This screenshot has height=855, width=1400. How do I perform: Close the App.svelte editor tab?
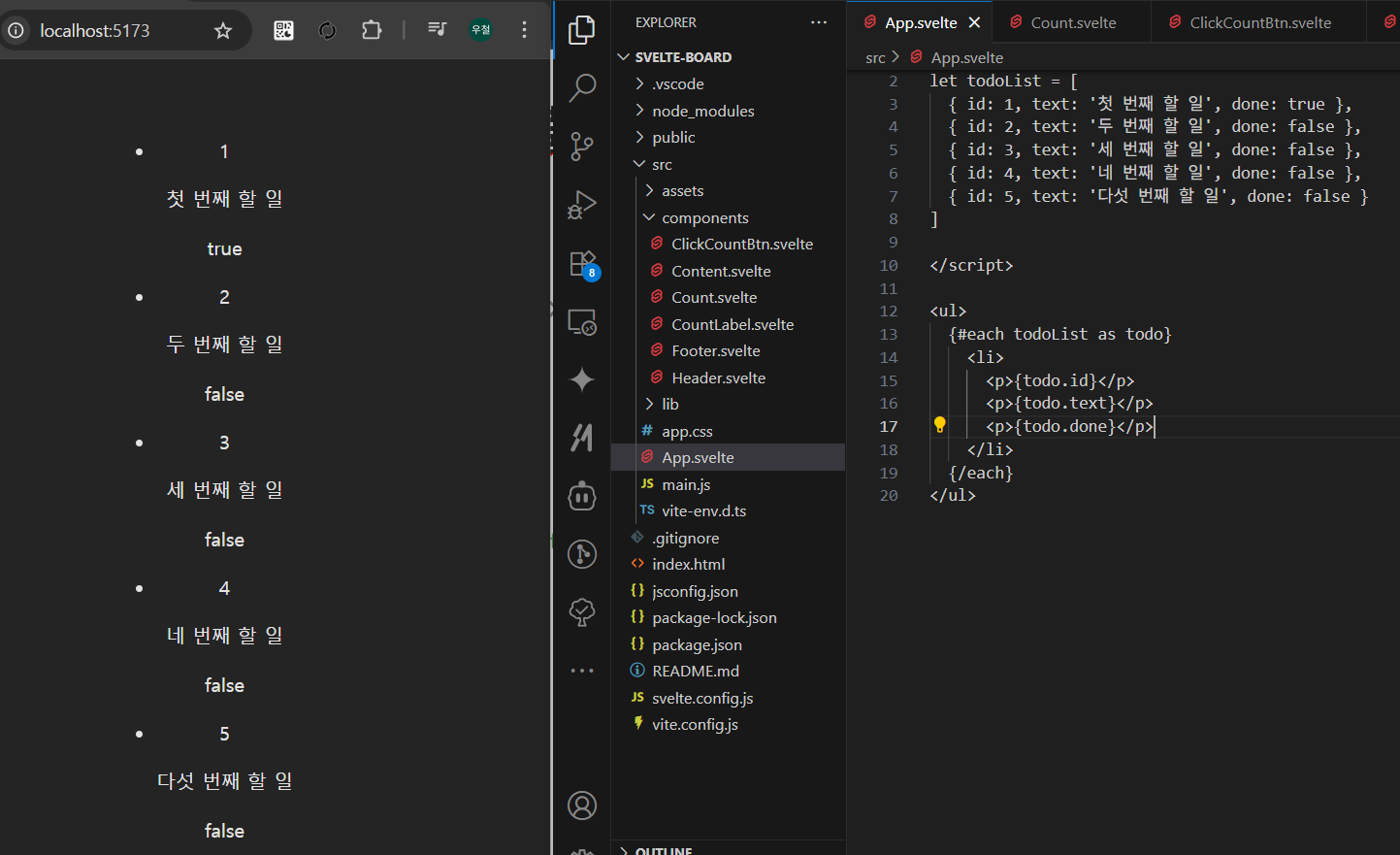[x=974, y=22]
